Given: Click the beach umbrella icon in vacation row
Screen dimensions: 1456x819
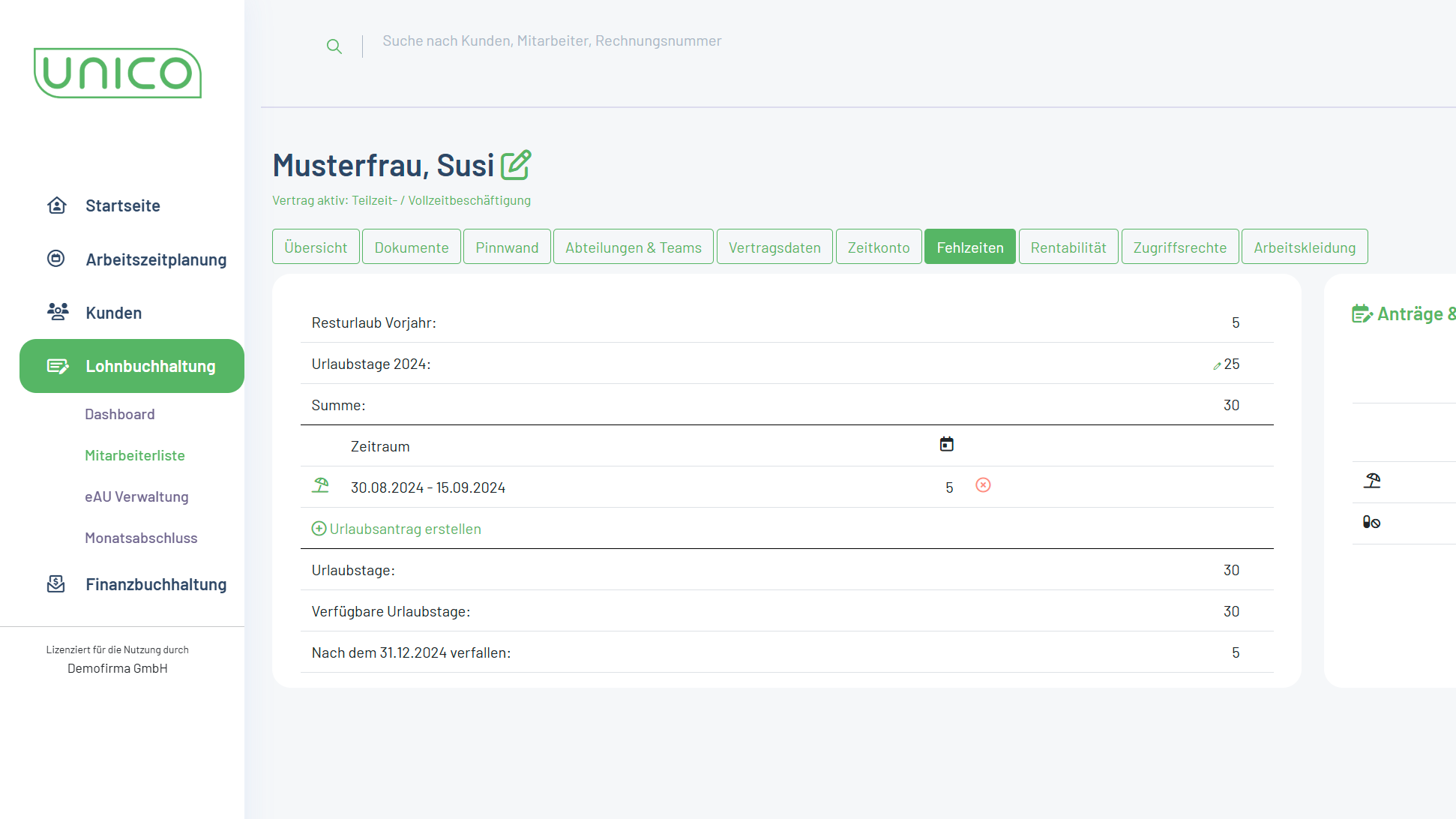Looking at the screenshot, I should 321,485.
